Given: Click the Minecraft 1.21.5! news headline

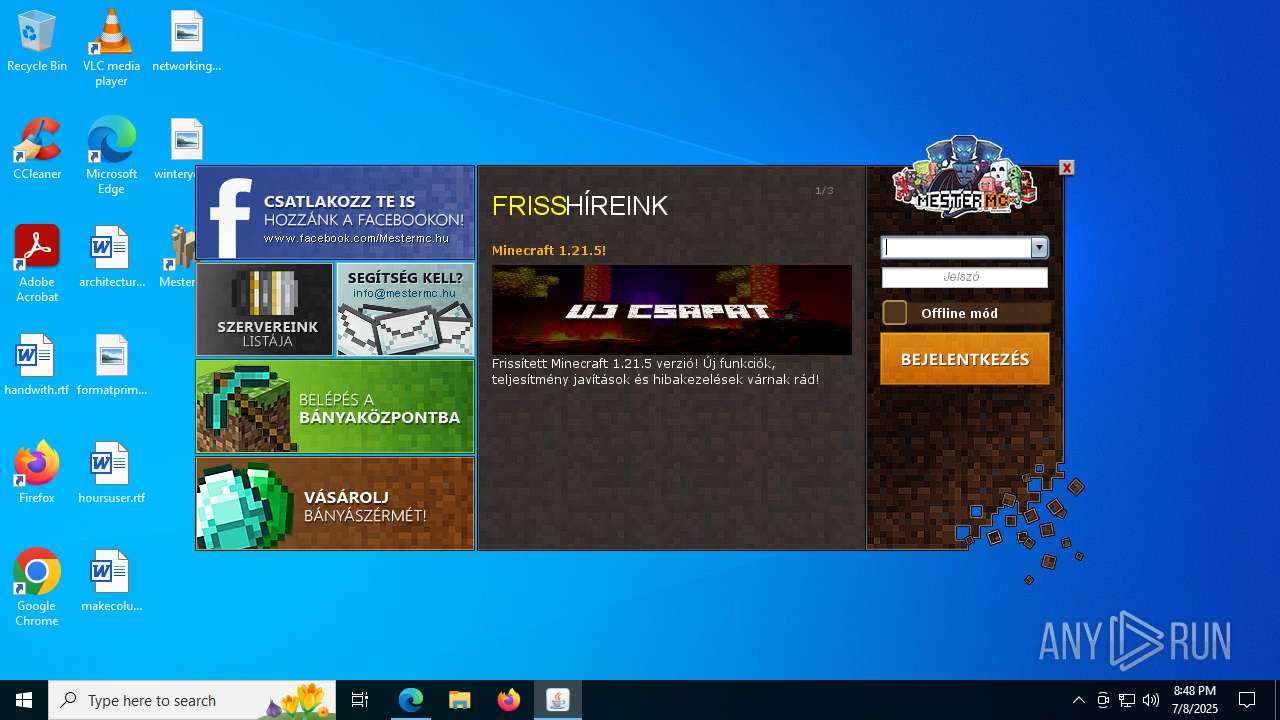Looking at the screenshot, I should (x=549, y=250).
